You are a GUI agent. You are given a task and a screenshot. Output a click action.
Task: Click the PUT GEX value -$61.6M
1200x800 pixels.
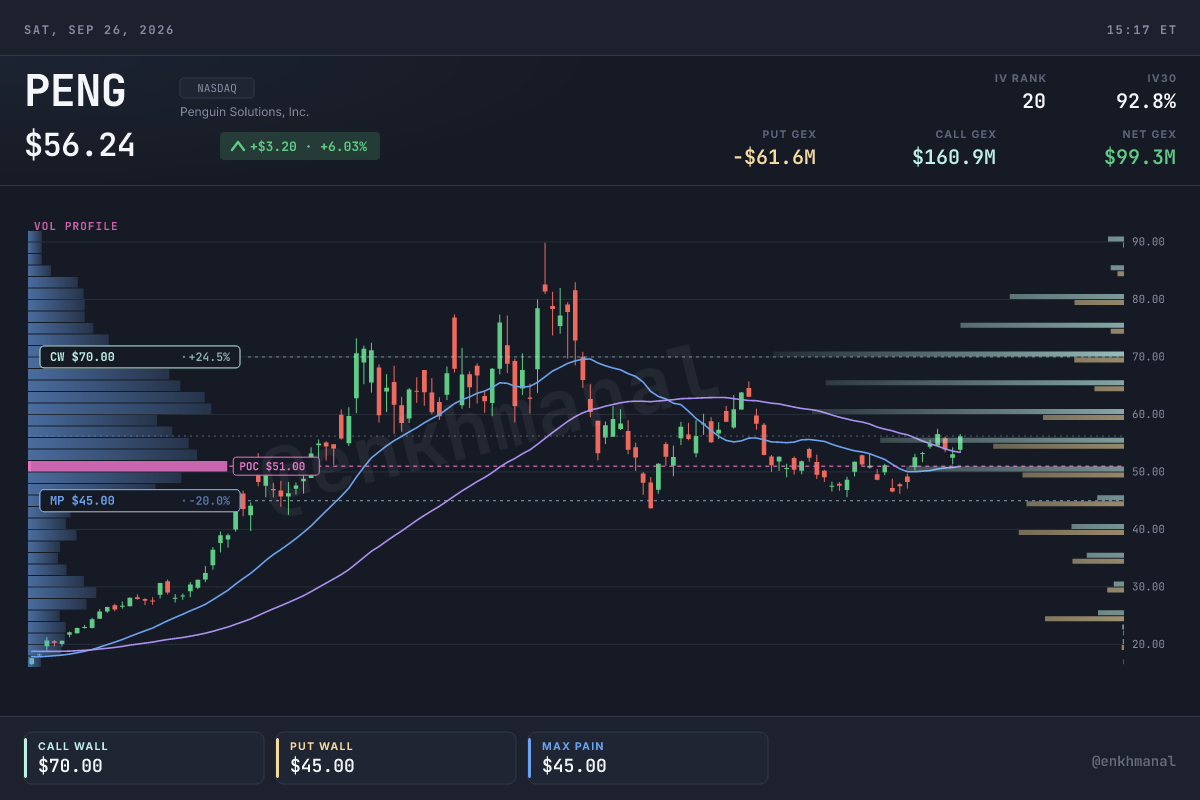(774, 157)
